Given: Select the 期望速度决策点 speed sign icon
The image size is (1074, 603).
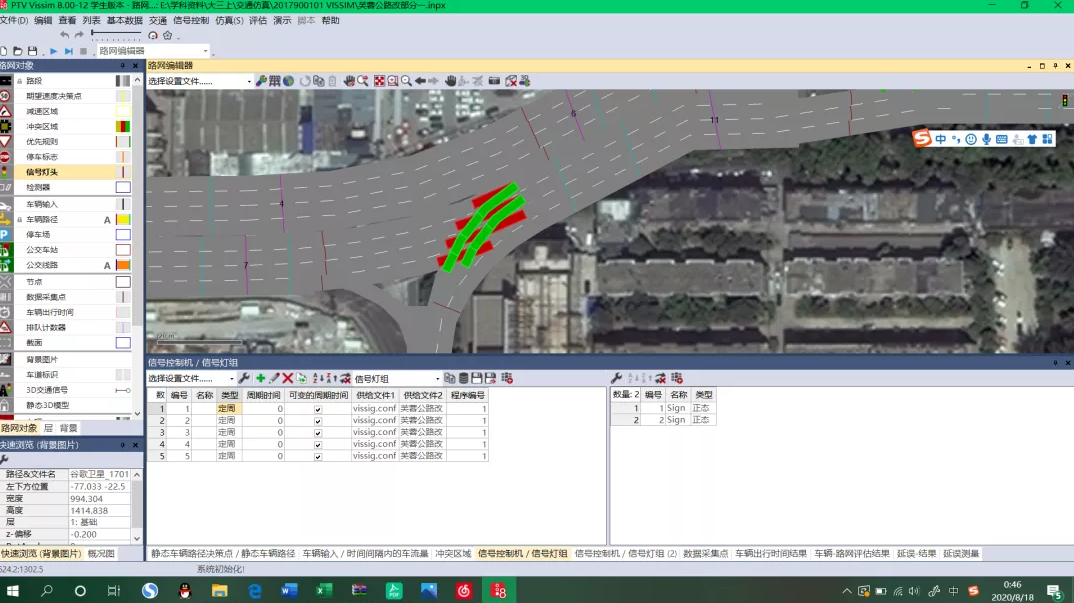Looking at the screenshot, I should (x=5, y=96).
